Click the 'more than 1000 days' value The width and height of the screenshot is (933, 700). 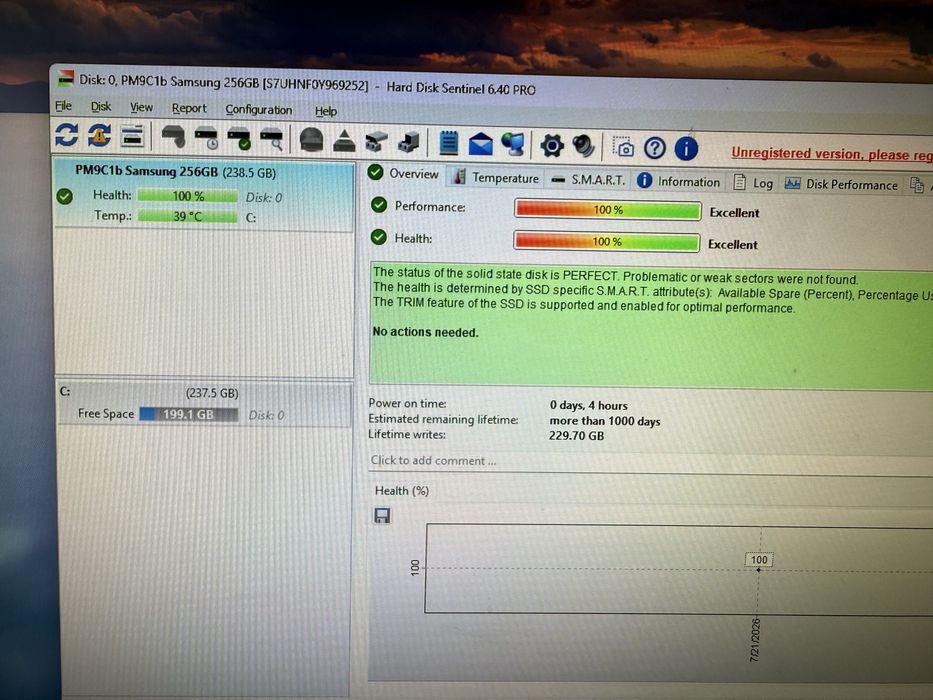point(605,421)
